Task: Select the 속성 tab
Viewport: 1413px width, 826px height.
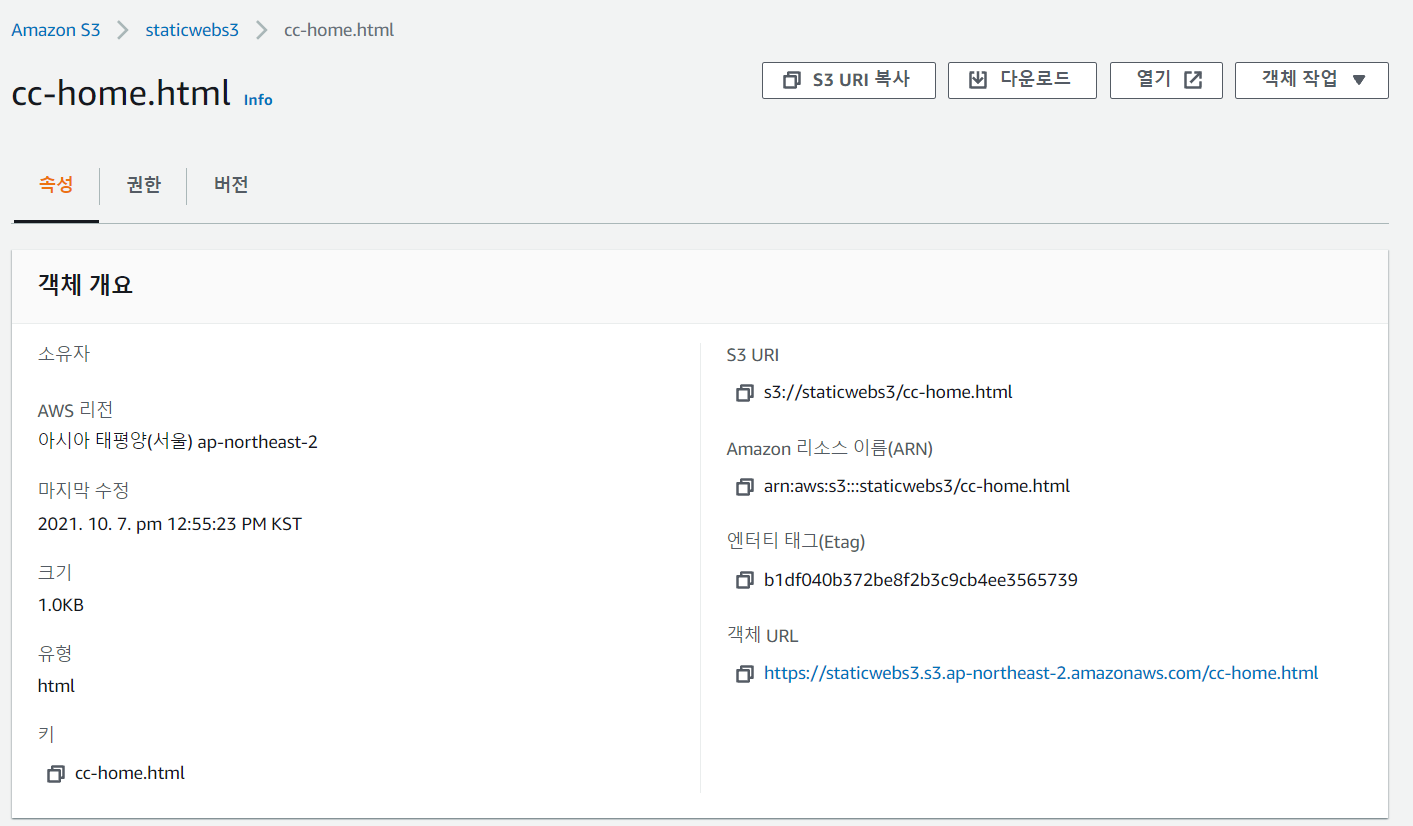Action: 56,185
